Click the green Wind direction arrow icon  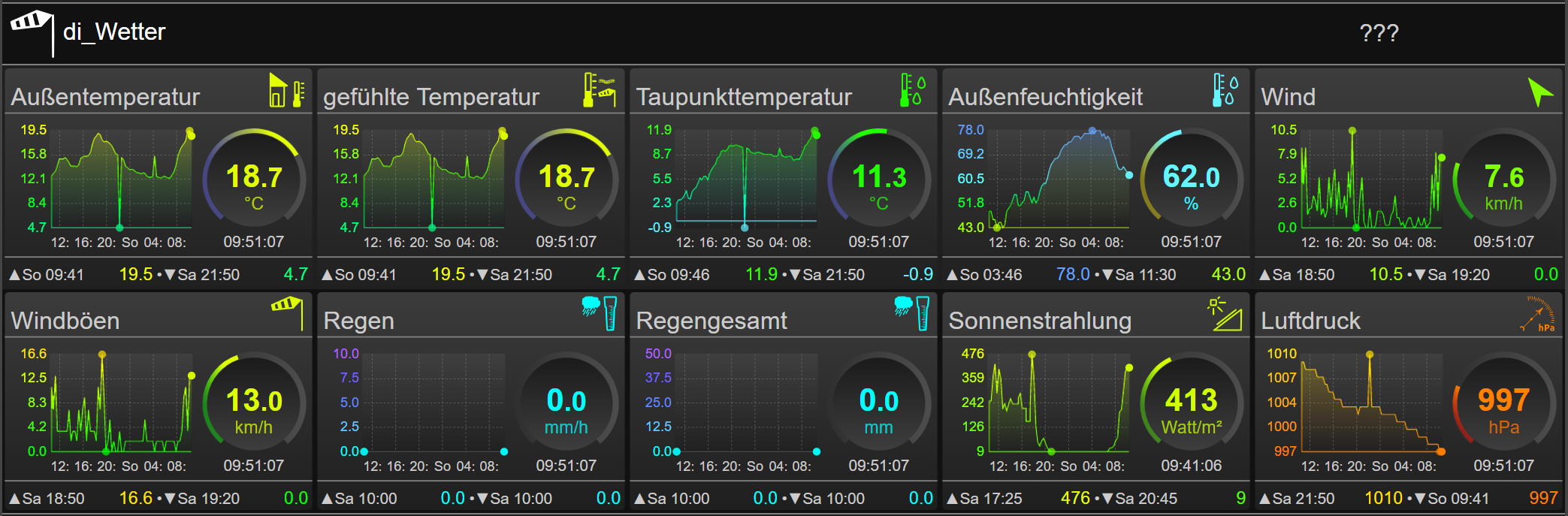click(x=1540, y=92)
